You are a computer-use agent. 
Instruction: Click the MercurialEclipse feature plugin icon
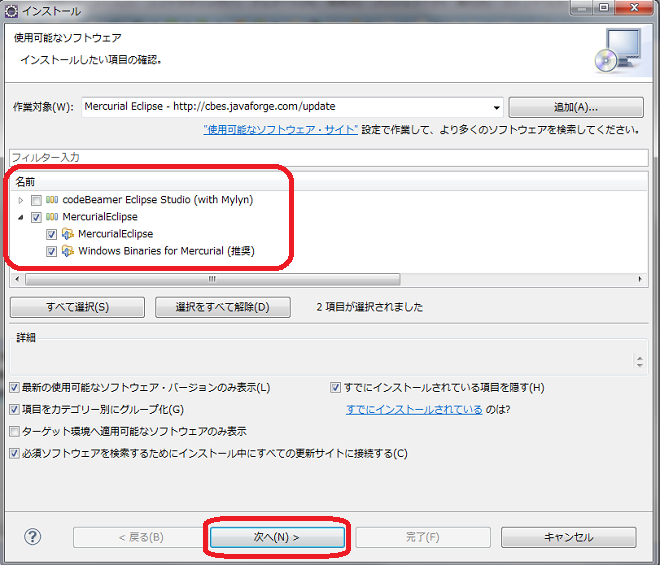tap(68, 234)
